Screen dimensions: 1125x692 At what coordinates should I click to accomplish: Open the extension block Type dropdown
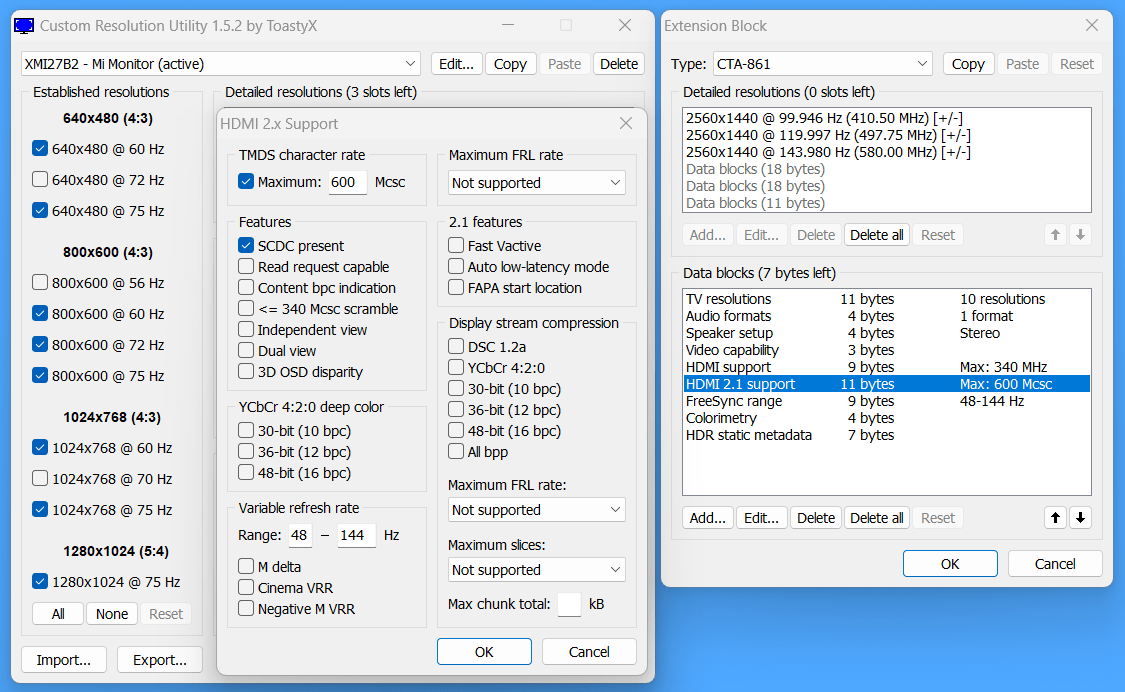822,64
